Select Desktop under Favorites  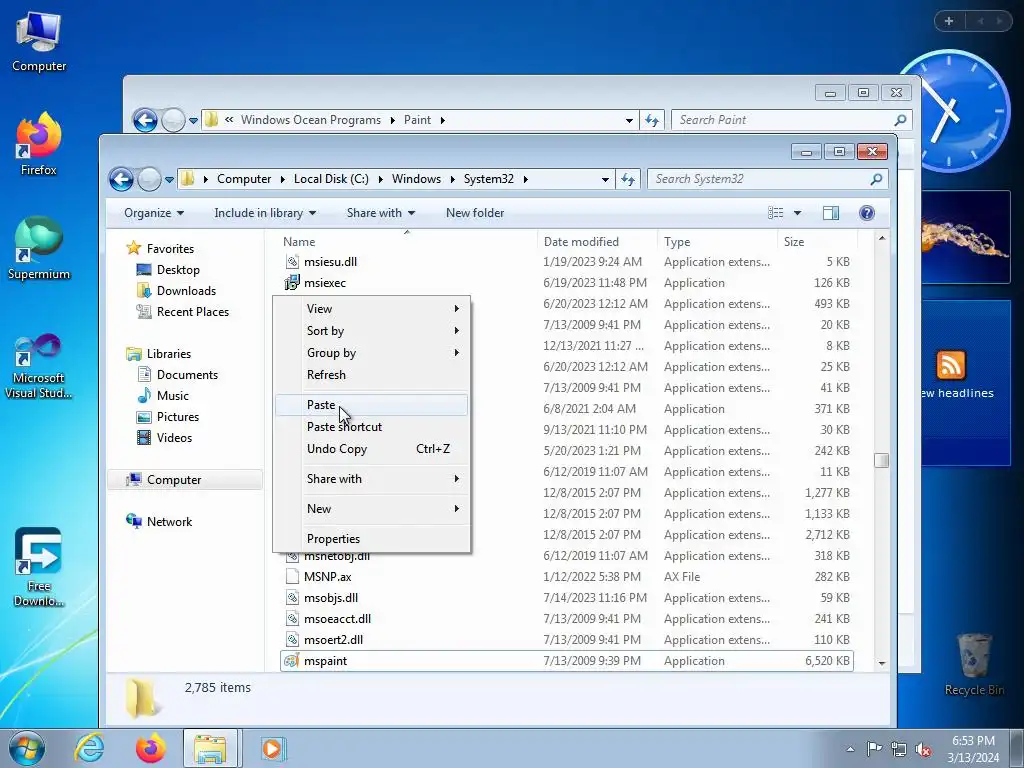coord(178,270)
